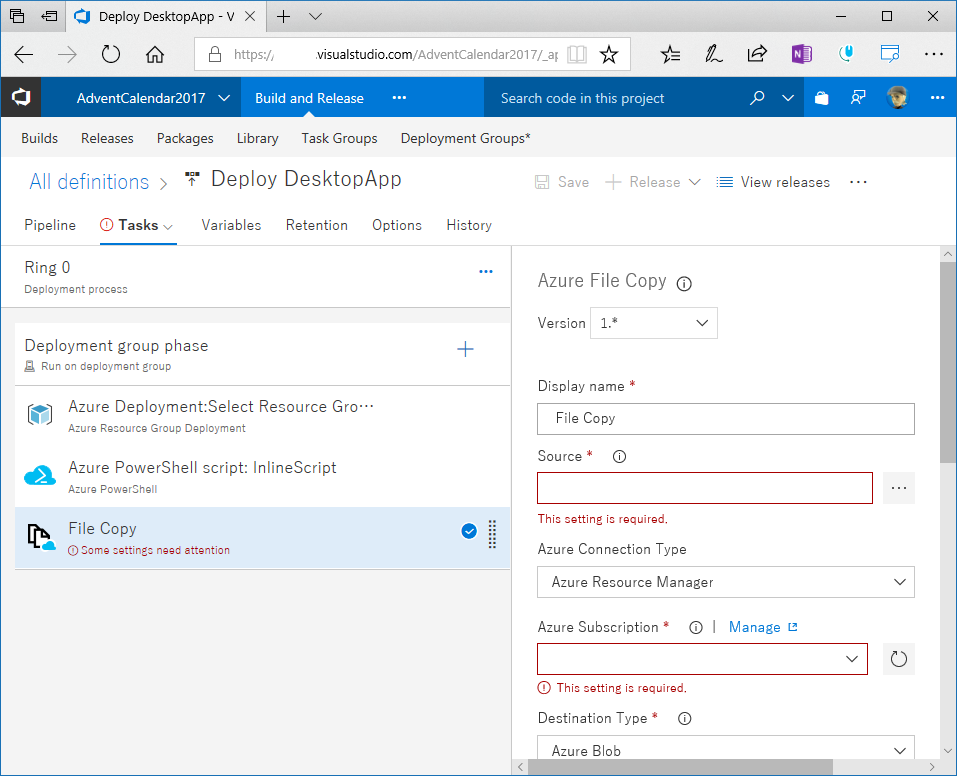Open the Azure Connection Type dropdown
The height and width of the screenshot is (776, 957).
pyautogui.click(x=726, y=582)
